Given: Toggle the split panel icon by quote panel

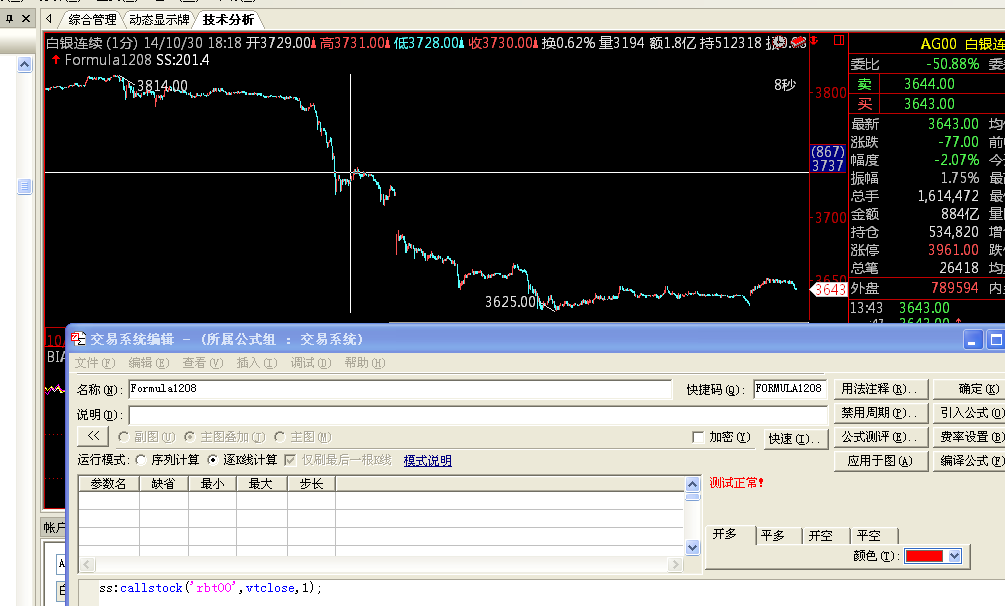Looking at the screenshot, I should (x=838, y=40).
